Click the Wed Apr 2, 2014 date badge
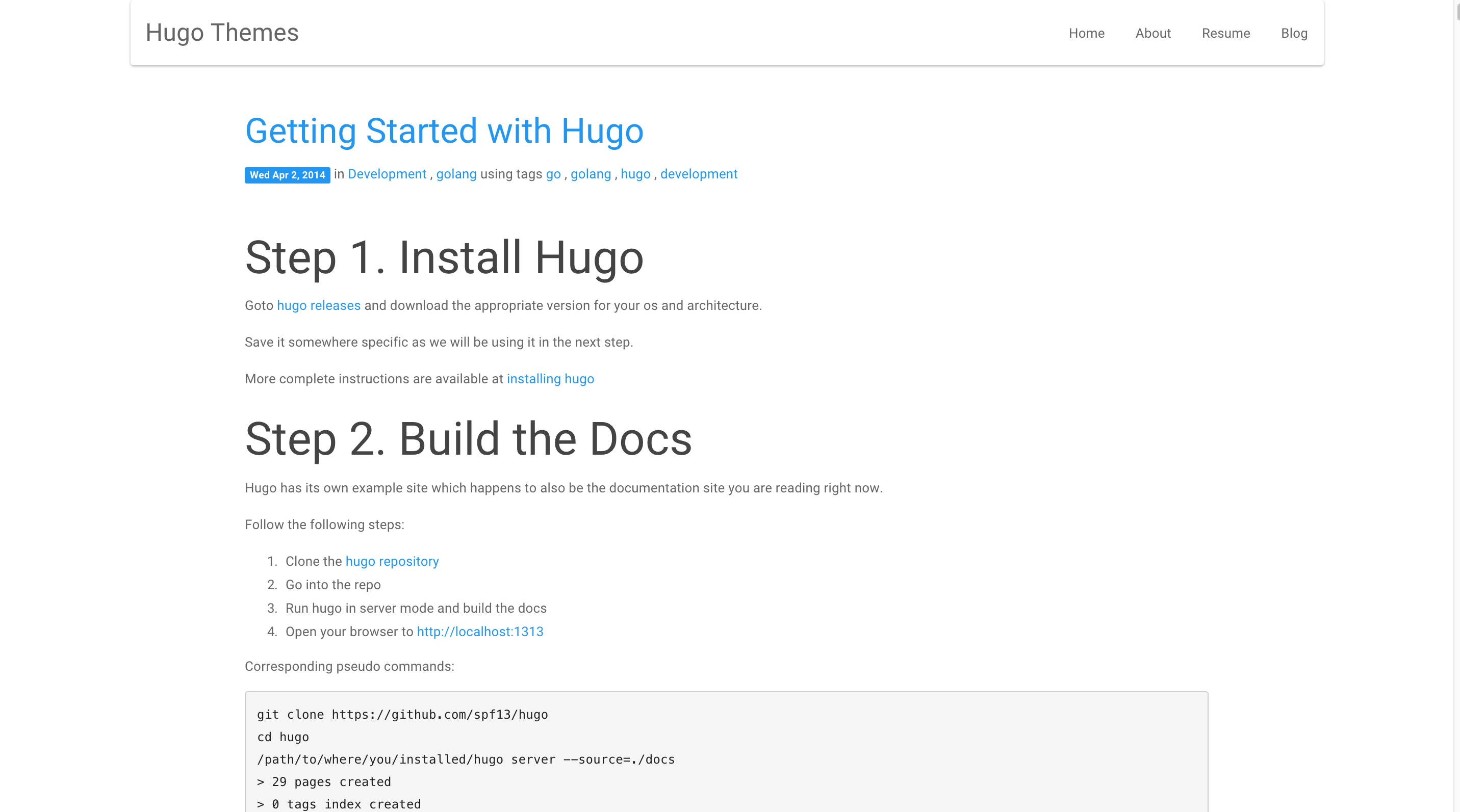The height and width of the screenshot is (812, 1460). pos(287,175)
